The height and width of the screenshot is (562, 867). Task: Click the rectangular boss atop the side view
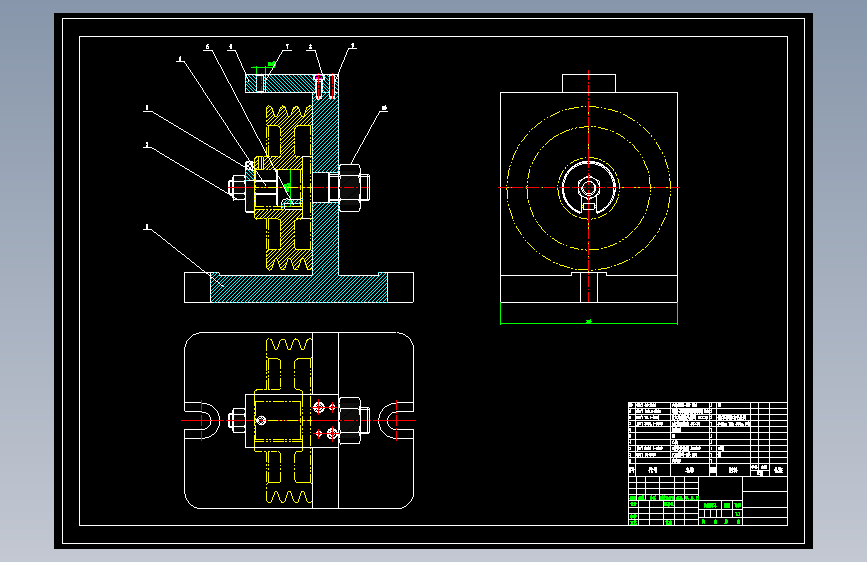pos(589,84)
